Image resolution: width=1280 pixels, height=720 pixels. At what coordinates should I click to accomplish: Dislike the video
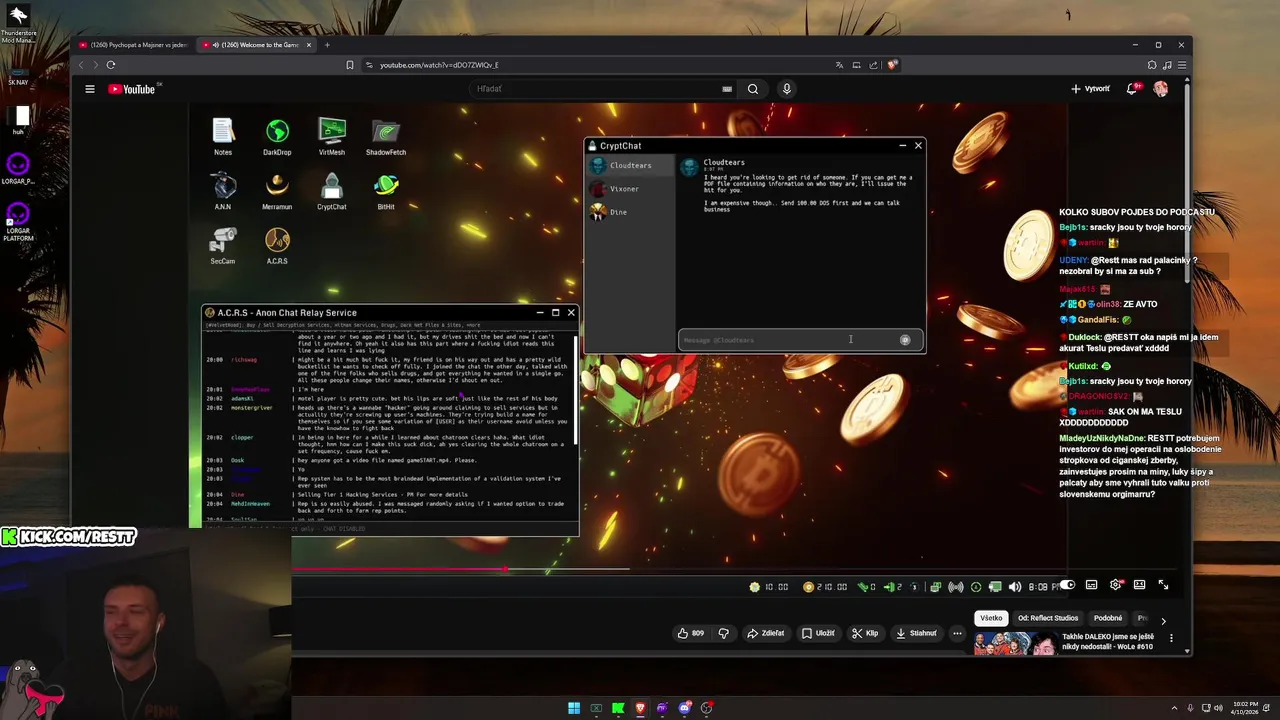724,633
